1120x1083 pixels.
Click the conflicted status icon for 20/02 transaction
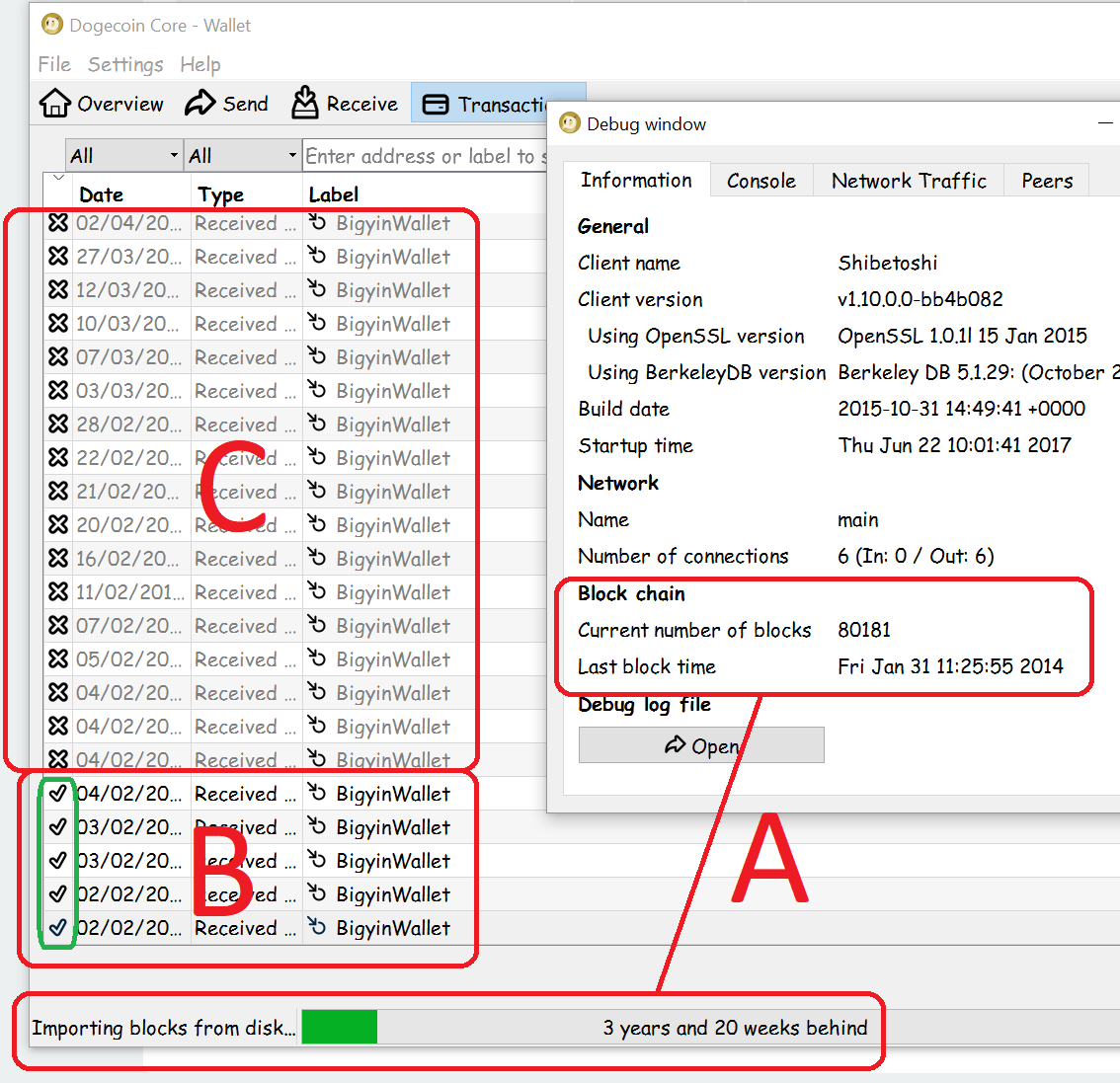click(58, 525)
